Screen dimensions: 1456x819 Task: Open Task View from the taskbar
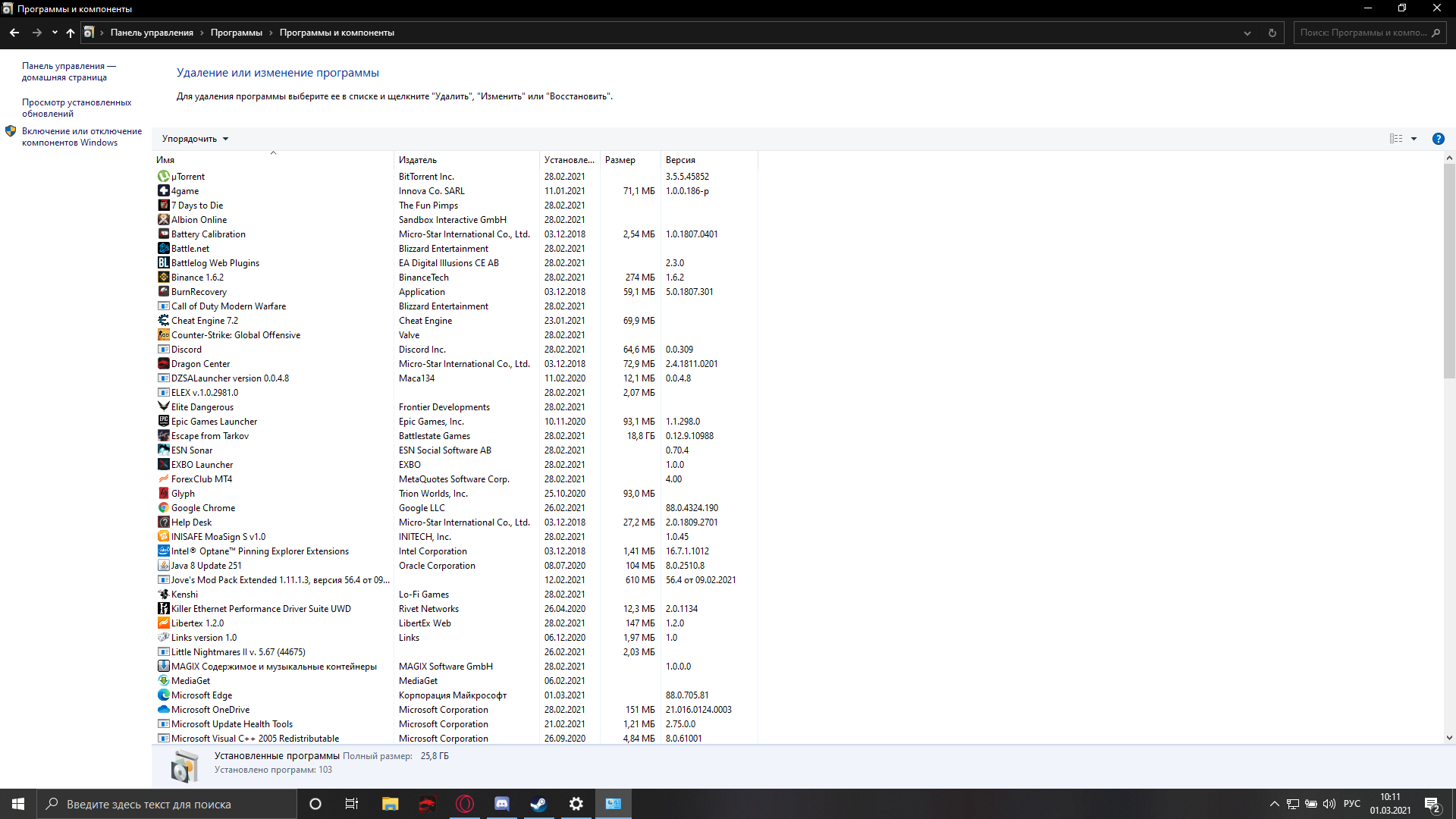coord(352,804)
